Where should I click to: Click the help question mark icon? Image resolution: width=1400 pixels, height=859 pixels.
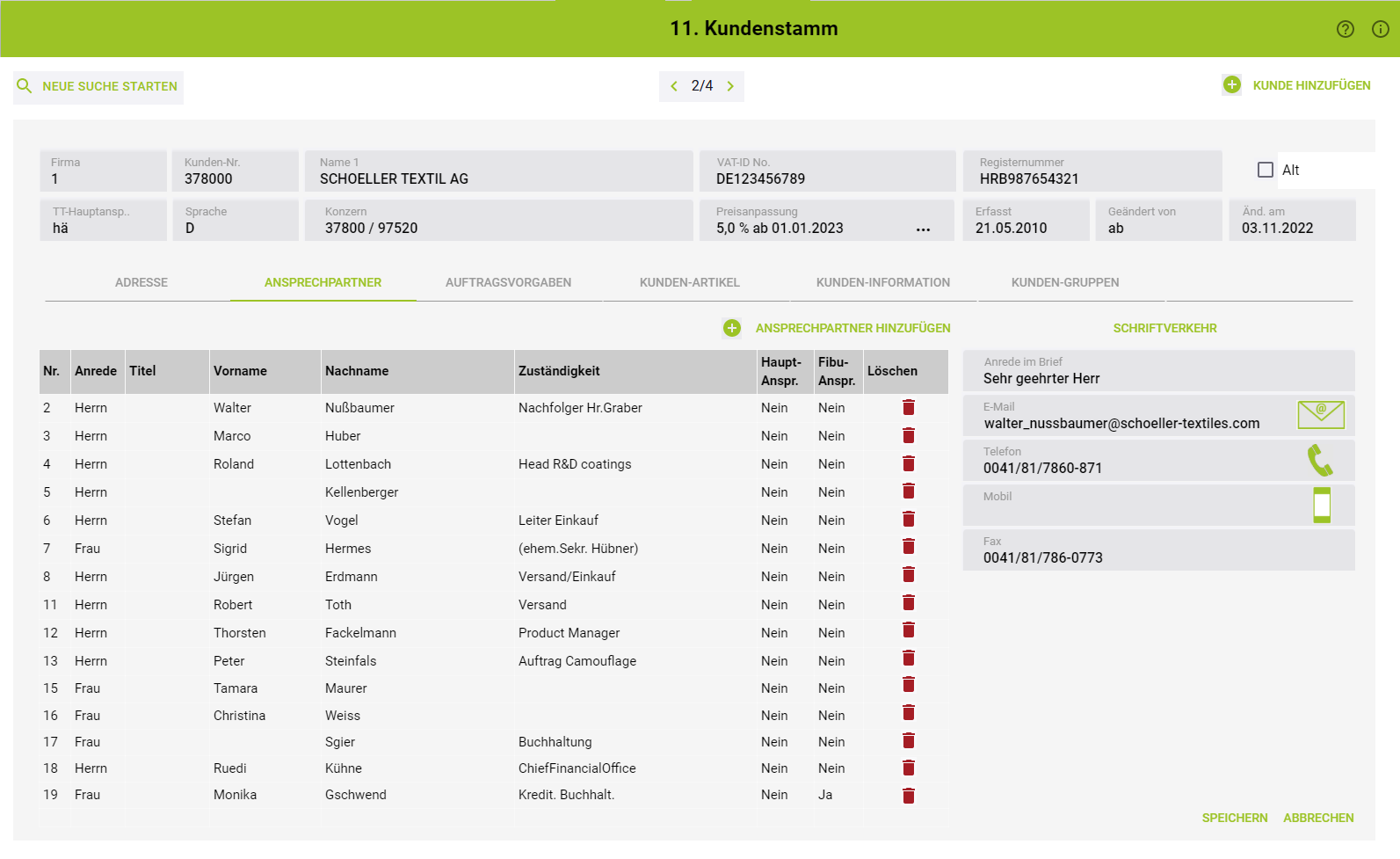coord(1345,29)
